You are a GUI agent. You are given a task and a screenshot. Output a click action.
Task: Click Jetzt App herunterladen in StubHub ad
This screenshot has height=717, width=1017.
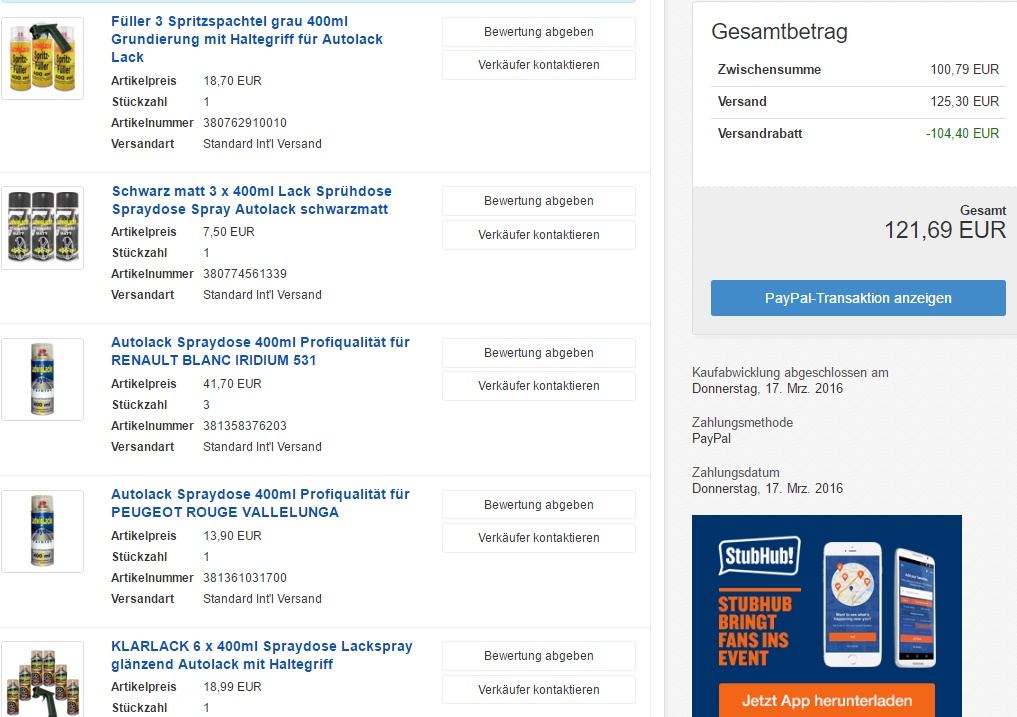pyautogui.click(x=826, y=701)
